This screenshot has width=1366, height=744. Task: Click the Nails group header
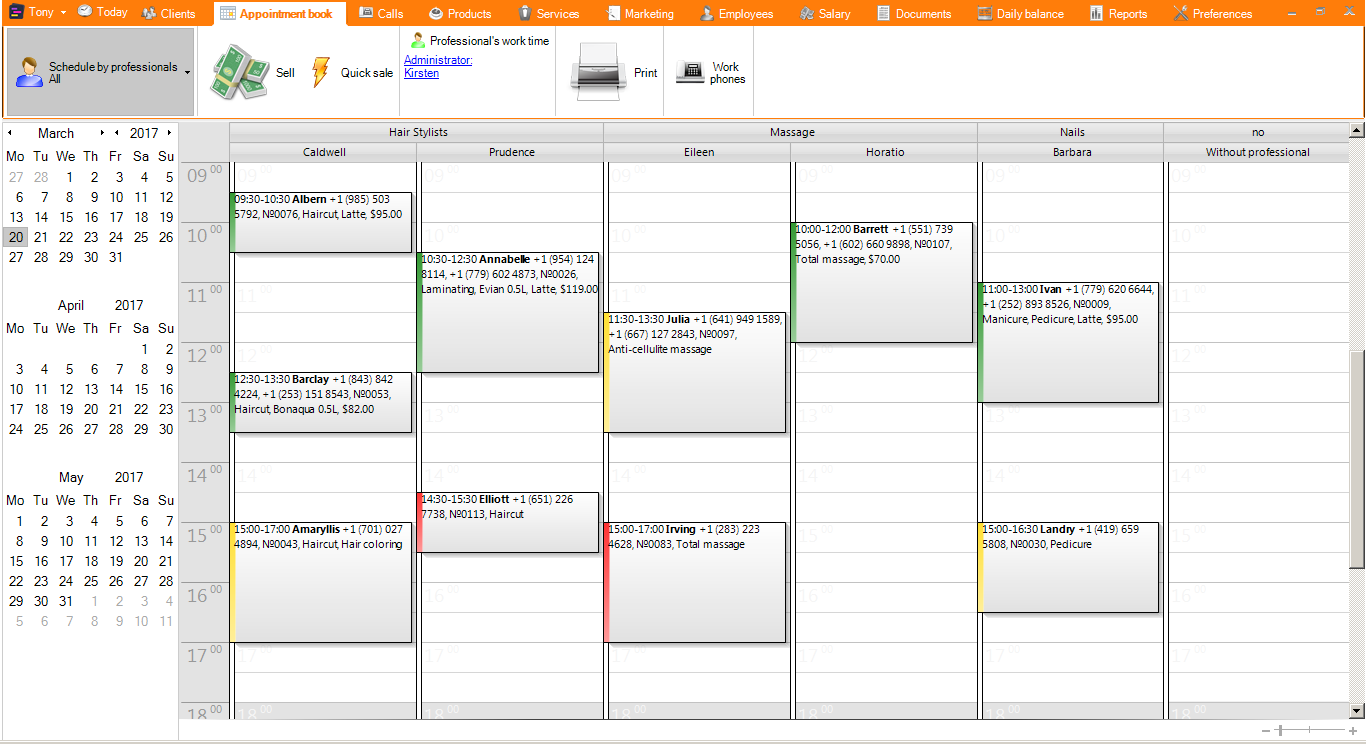(x=1071, y=132)
